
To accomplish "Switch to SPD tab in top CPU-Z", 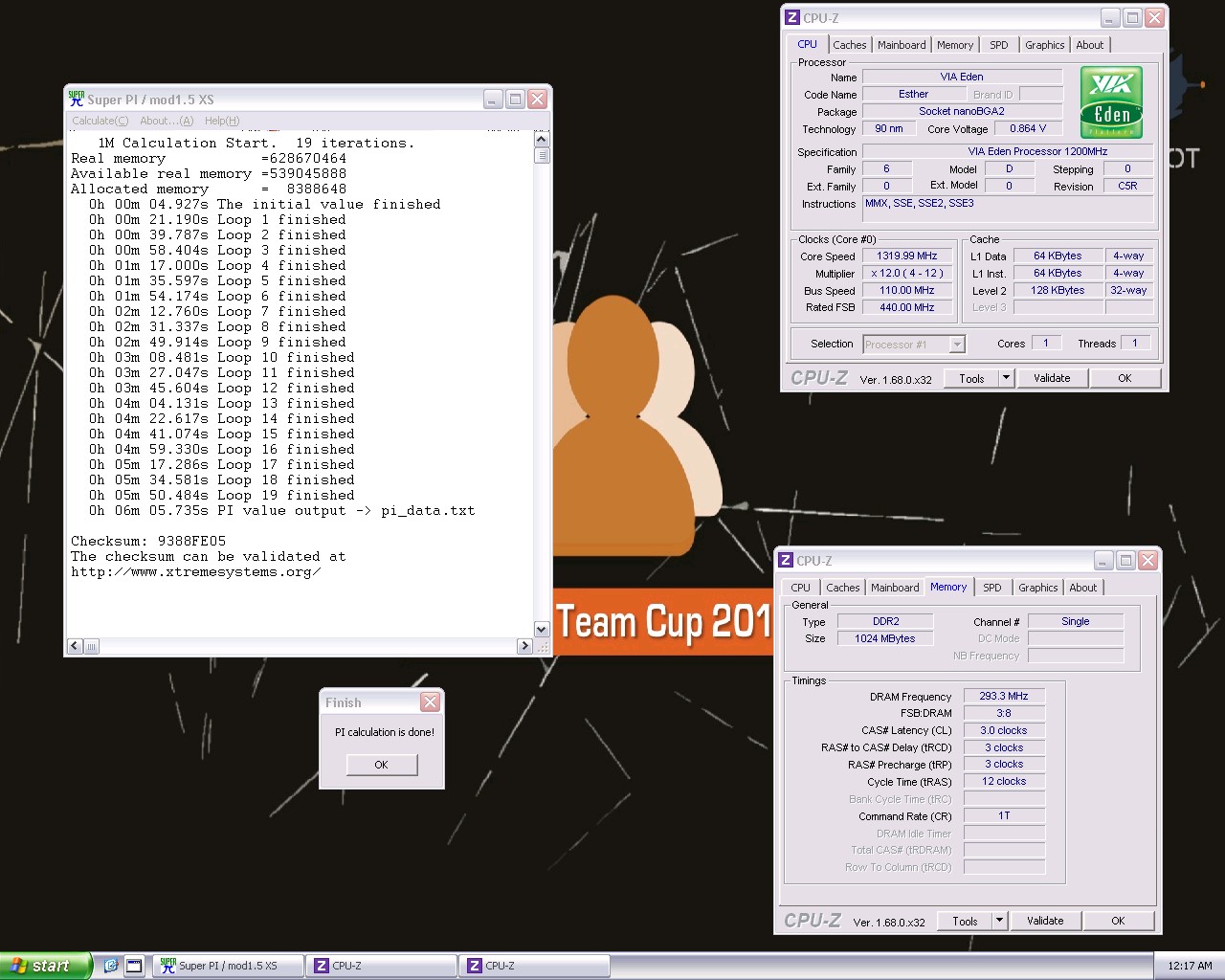I will coord(998,45).
